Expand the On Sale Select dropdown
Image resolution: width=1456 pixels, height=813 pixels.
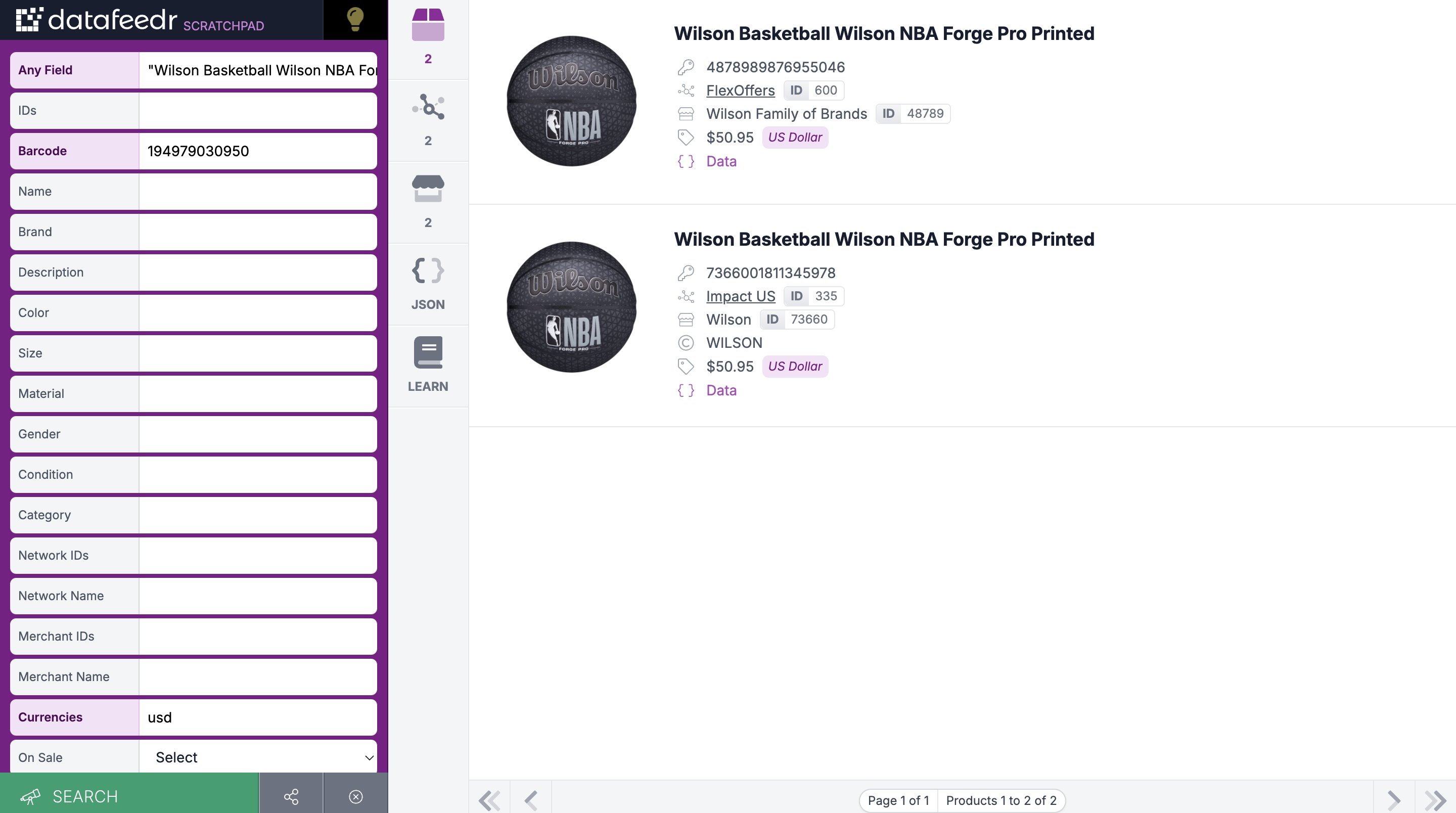tap(258, 757)
